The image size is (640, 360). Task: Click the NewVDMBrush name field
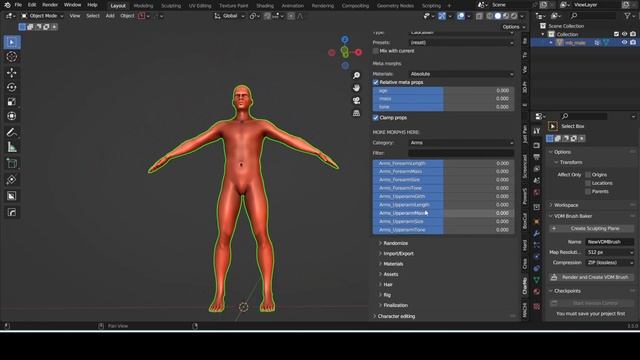610,242
